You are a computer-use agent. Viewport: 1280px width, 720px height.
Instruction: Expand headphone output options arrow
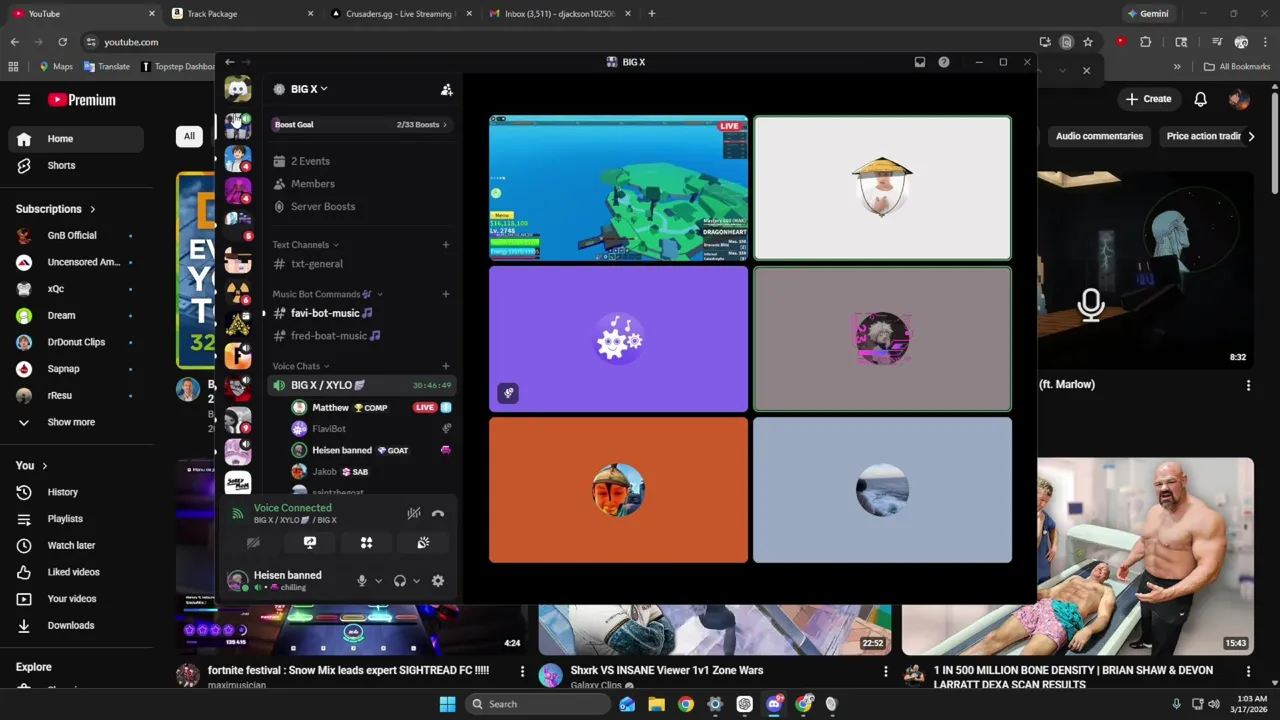[416, 581]
